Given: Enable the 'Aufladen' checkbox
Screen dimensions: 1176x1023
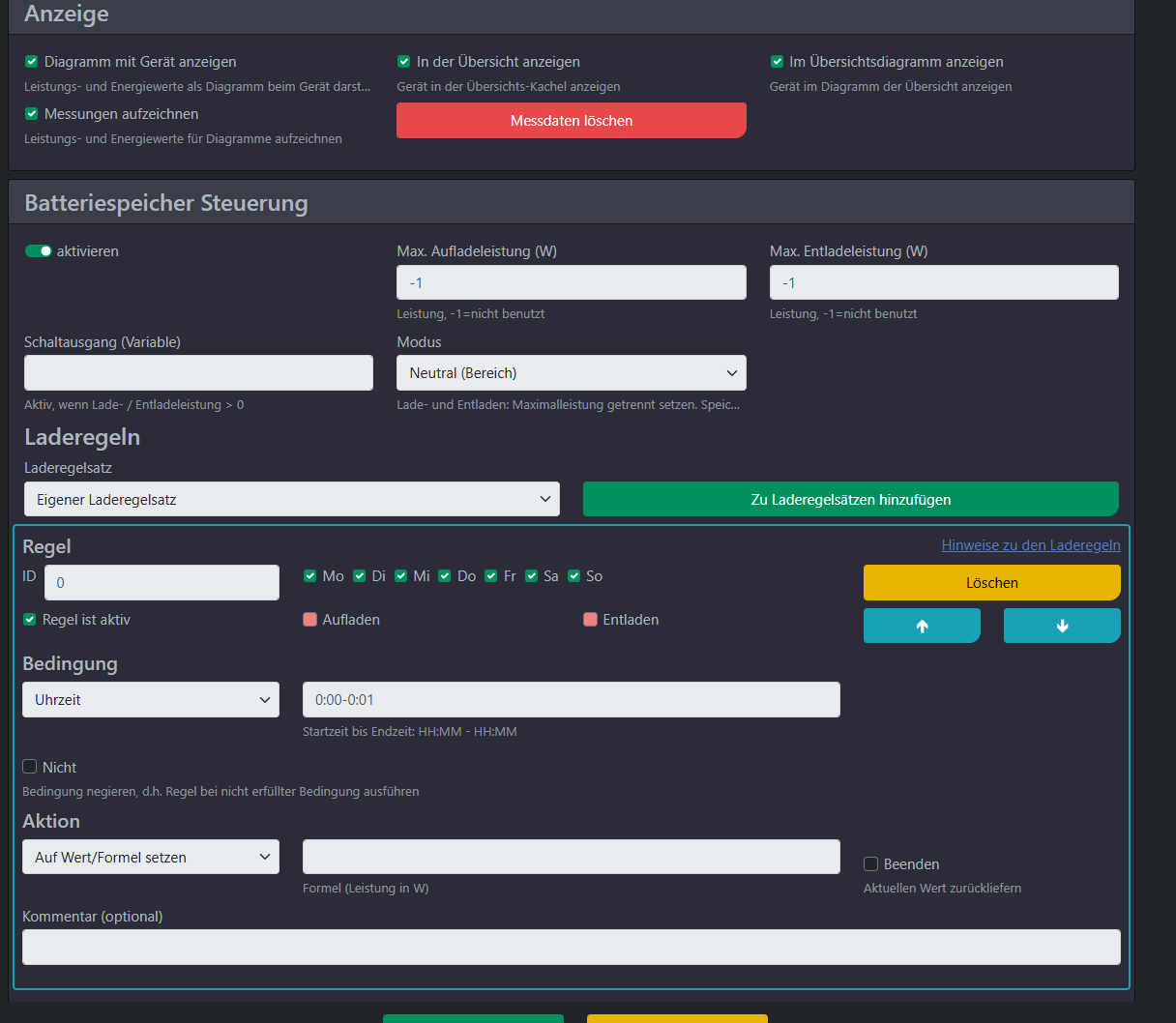Looking at the screenshot, I should [x=310, y=620].
